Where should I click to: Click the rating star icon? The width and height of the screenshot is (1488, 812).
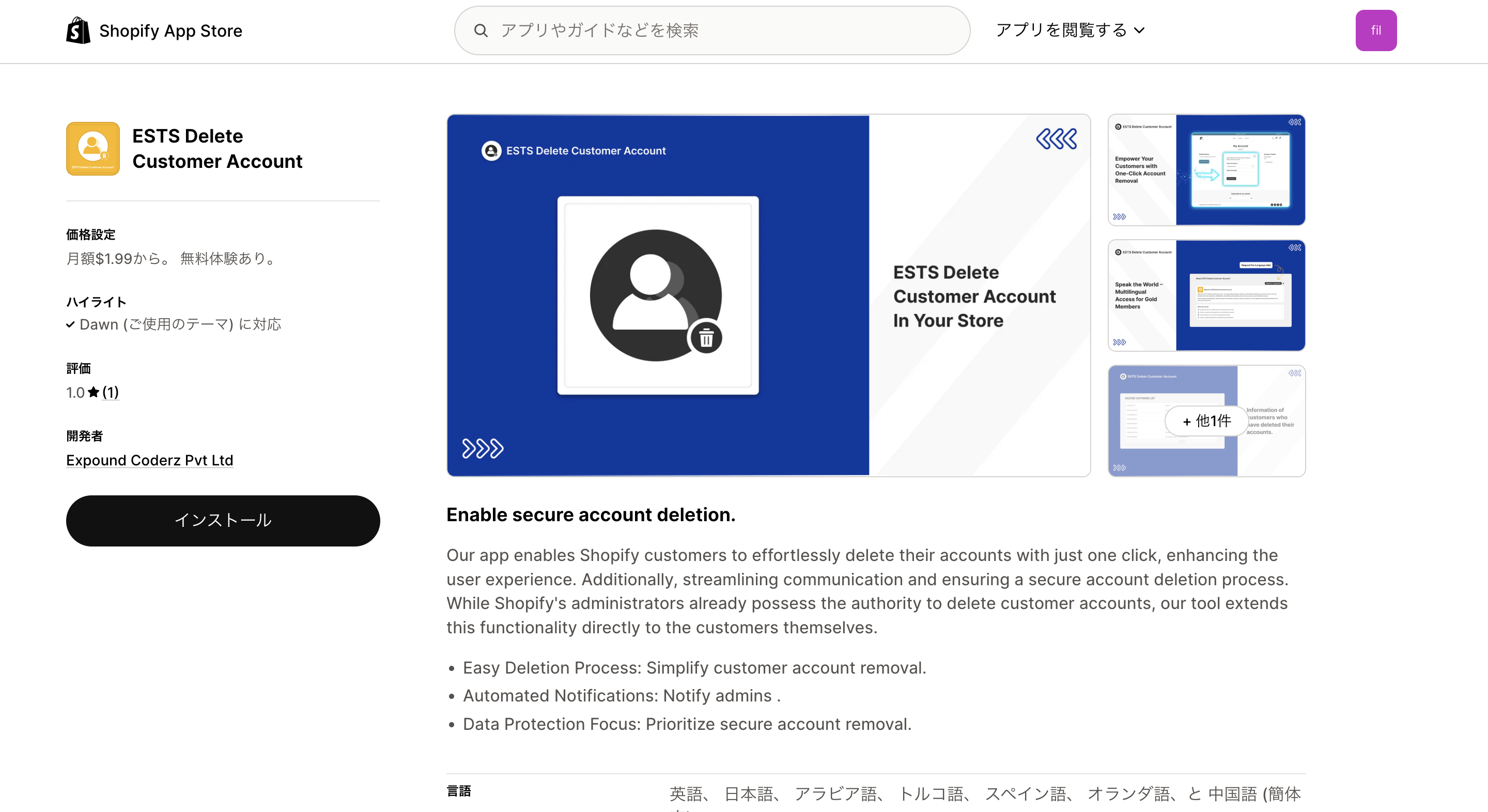(94, 392)
